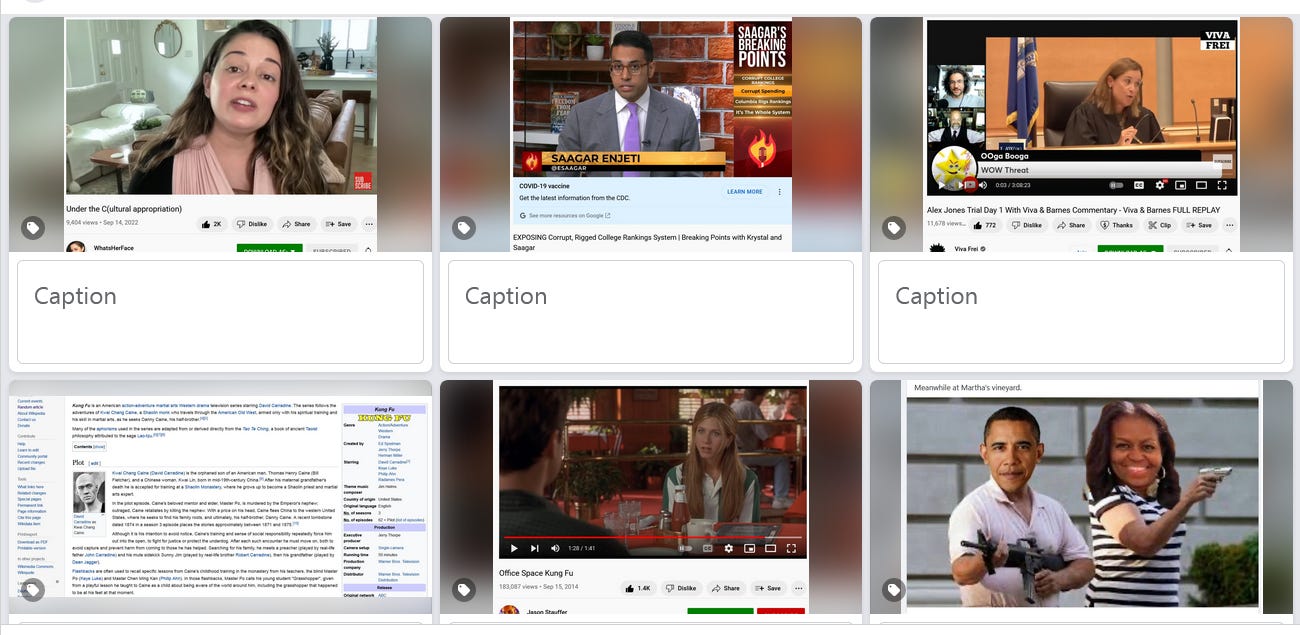The image size is (1300, 635).
Task: Click tag icon on Office Space Kung Fu card
Action: click(464, 591)
